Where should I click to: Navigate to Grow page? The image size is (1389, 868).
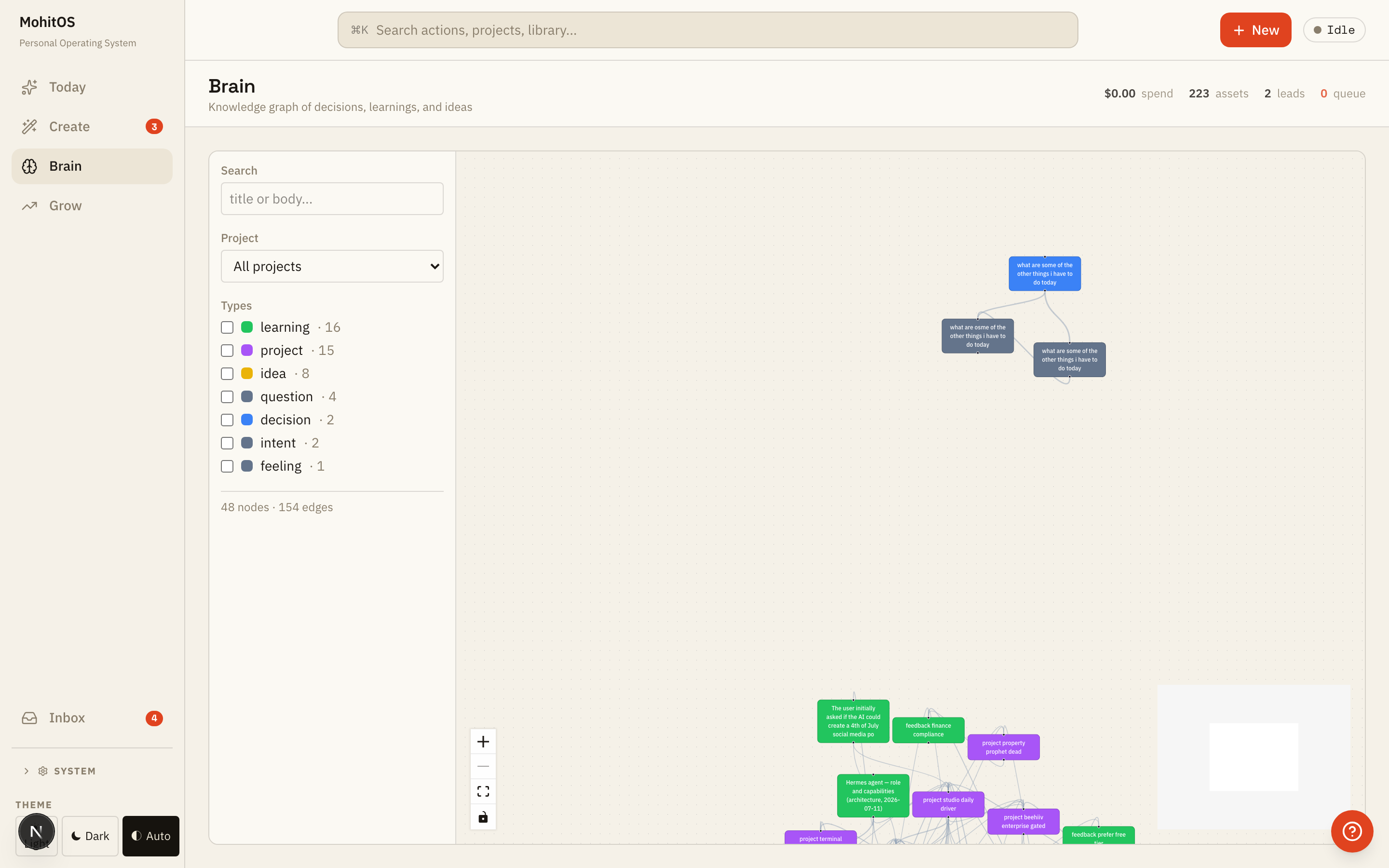(92, 205)
